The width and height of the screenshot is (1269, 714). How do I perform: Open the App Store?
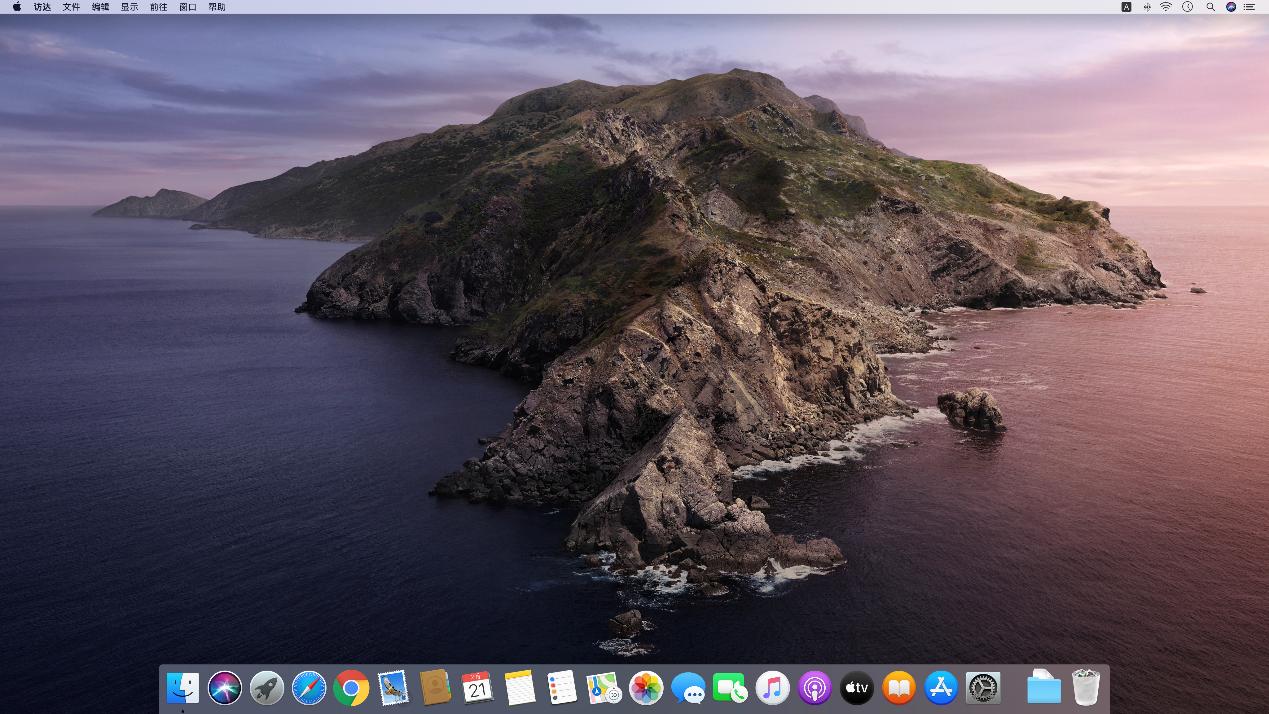pos(939,688)
